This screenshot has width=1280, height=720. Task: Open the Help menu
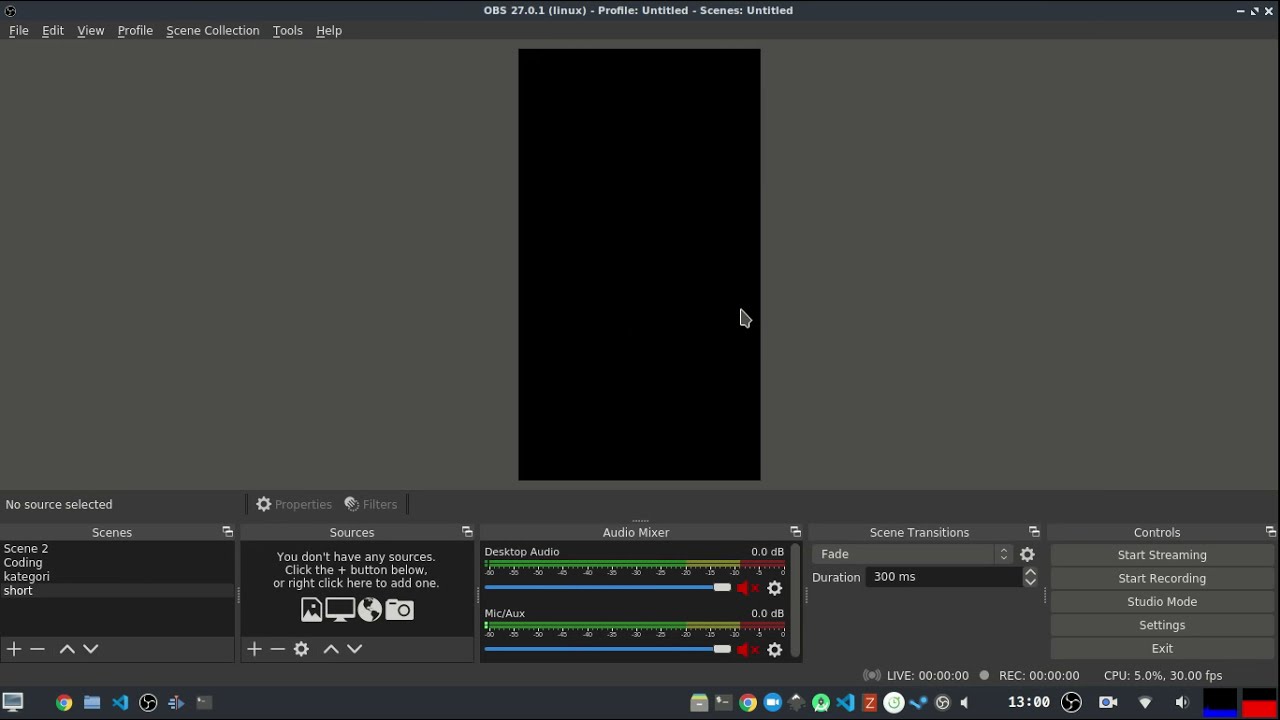[x=329, y=31]
